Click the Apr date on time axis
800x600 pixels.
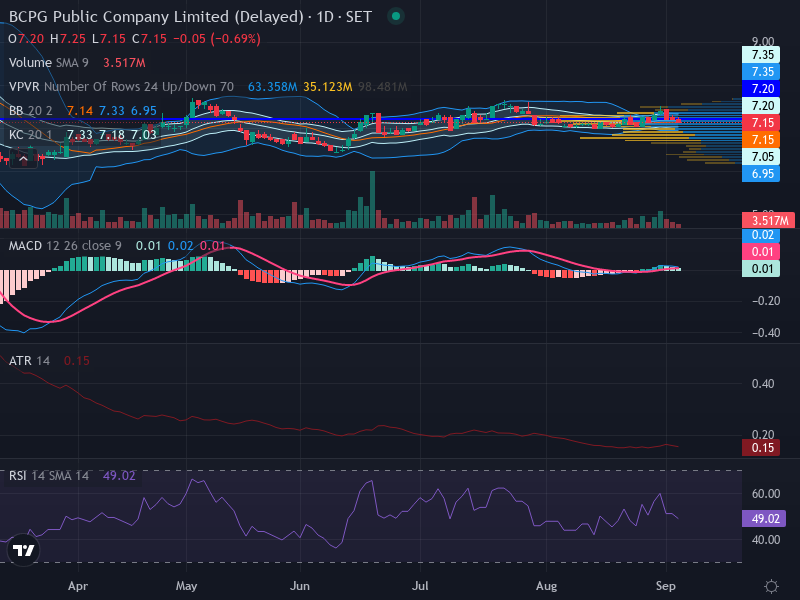(78, 586)
